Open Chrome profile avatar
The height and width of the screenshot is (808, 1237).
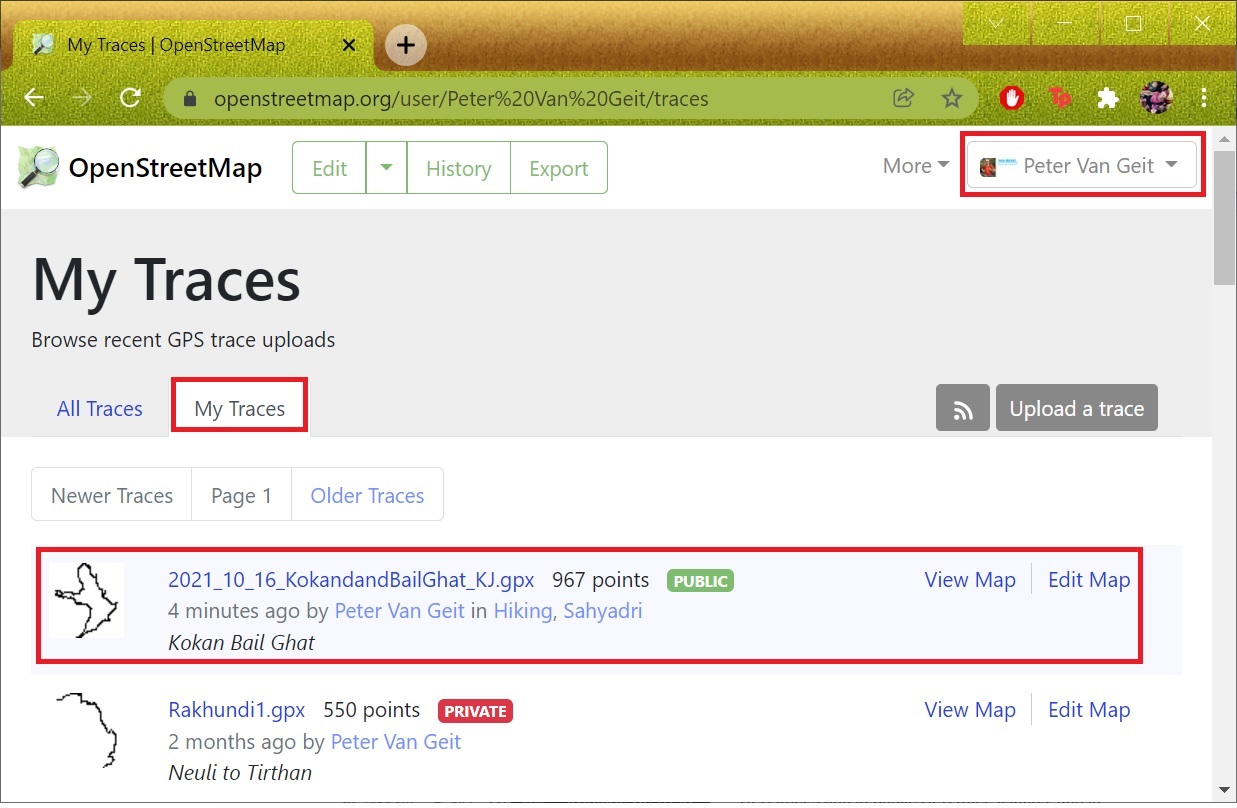[x=1156, y=98]
